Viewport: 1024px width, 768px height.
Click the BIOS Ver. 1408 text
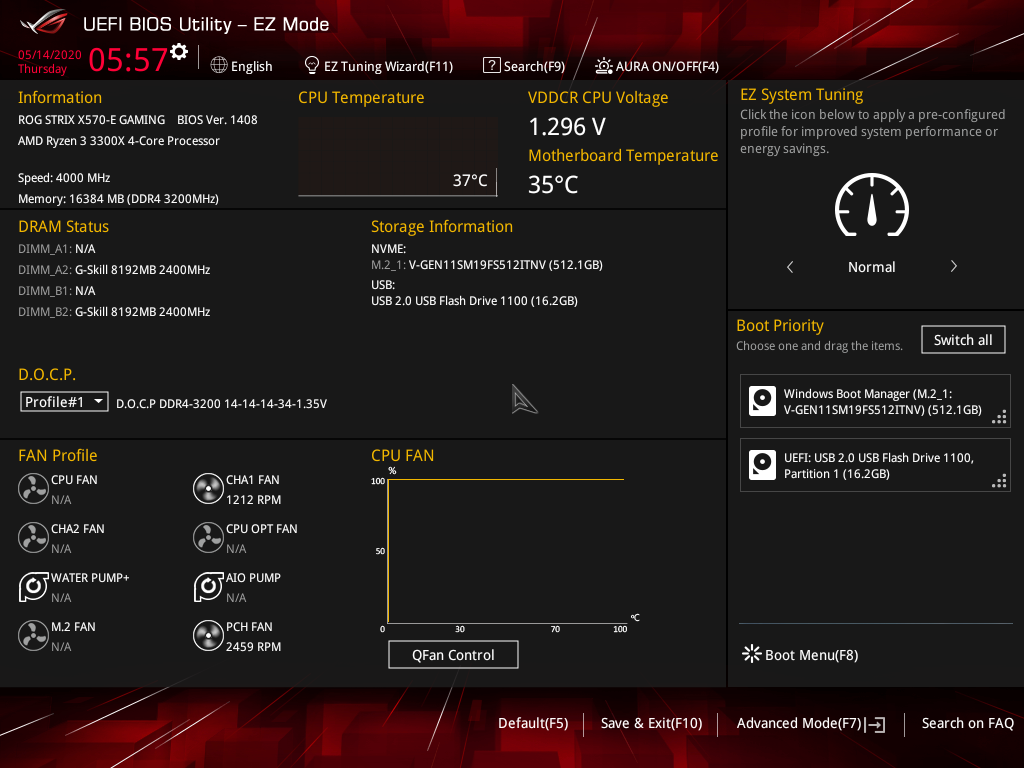click(x=217, y=120)
